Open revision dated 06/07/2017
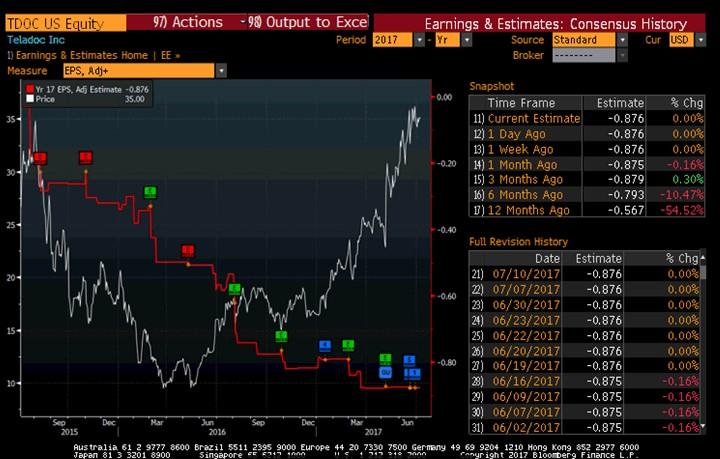 584,412
